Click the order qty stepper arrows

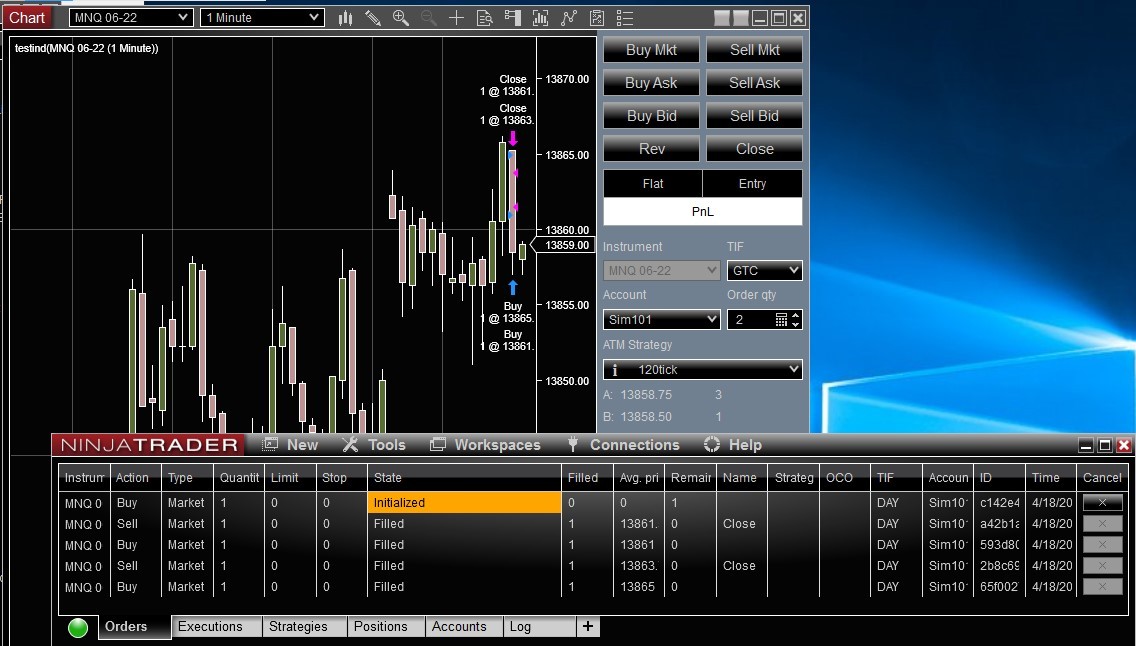[x=795, y=319]
